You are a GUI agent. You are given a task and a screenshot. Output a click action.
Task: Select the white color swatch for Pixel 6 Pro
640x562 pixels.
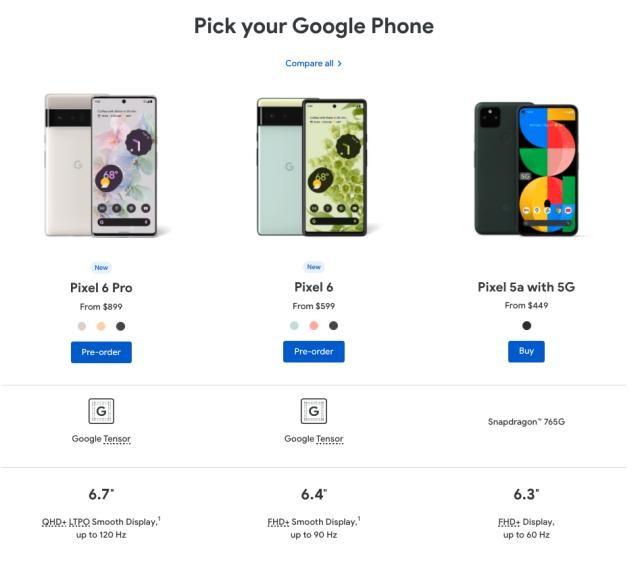(82, 326)
